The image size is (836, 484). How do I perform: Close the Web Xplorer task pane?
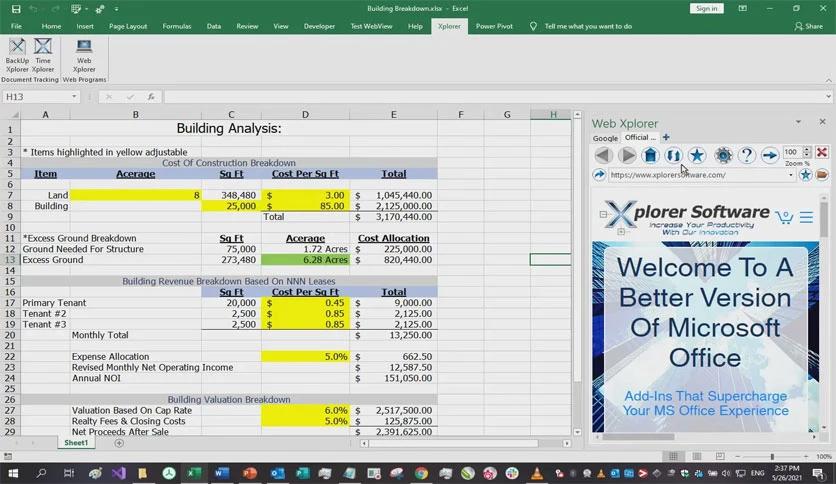point(822,122)
